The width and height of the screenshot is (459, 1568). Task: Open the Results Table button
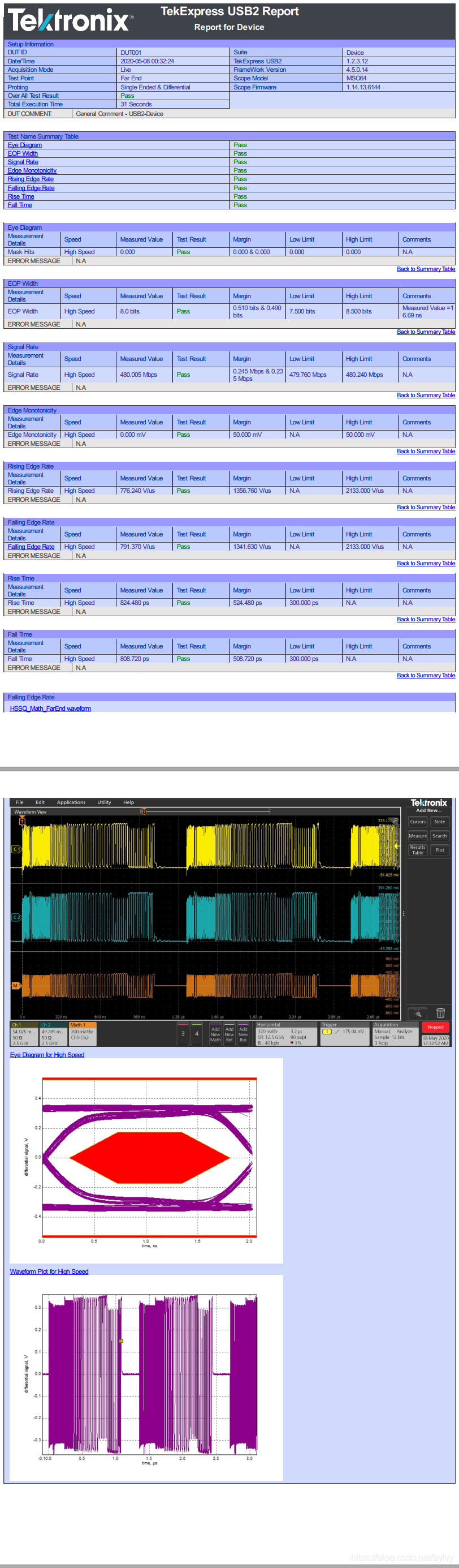tap(418, 850)
